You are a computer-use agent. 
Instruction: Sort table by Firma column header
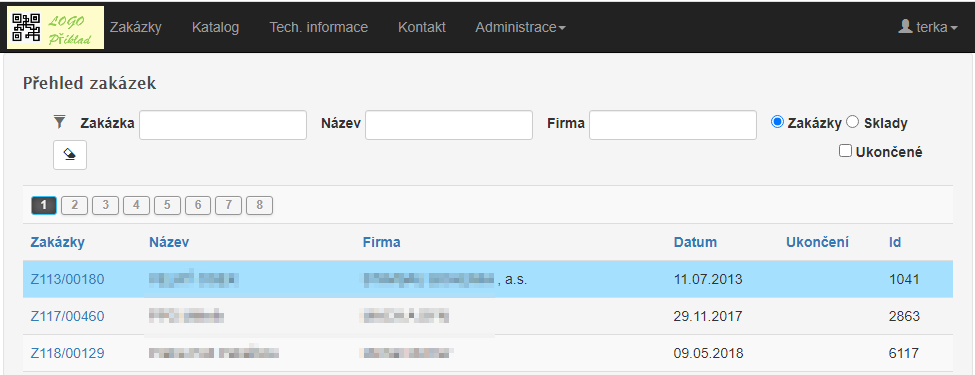click(382, 243)
